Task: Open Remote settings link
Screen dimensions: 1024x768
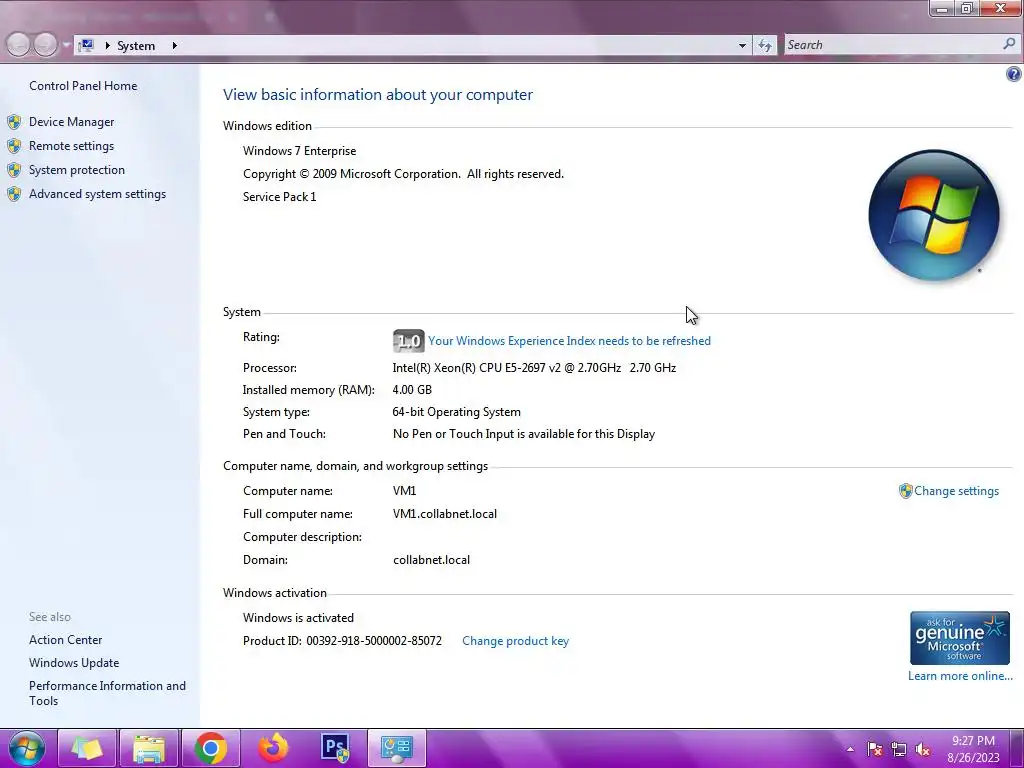Action: [71, 146]
